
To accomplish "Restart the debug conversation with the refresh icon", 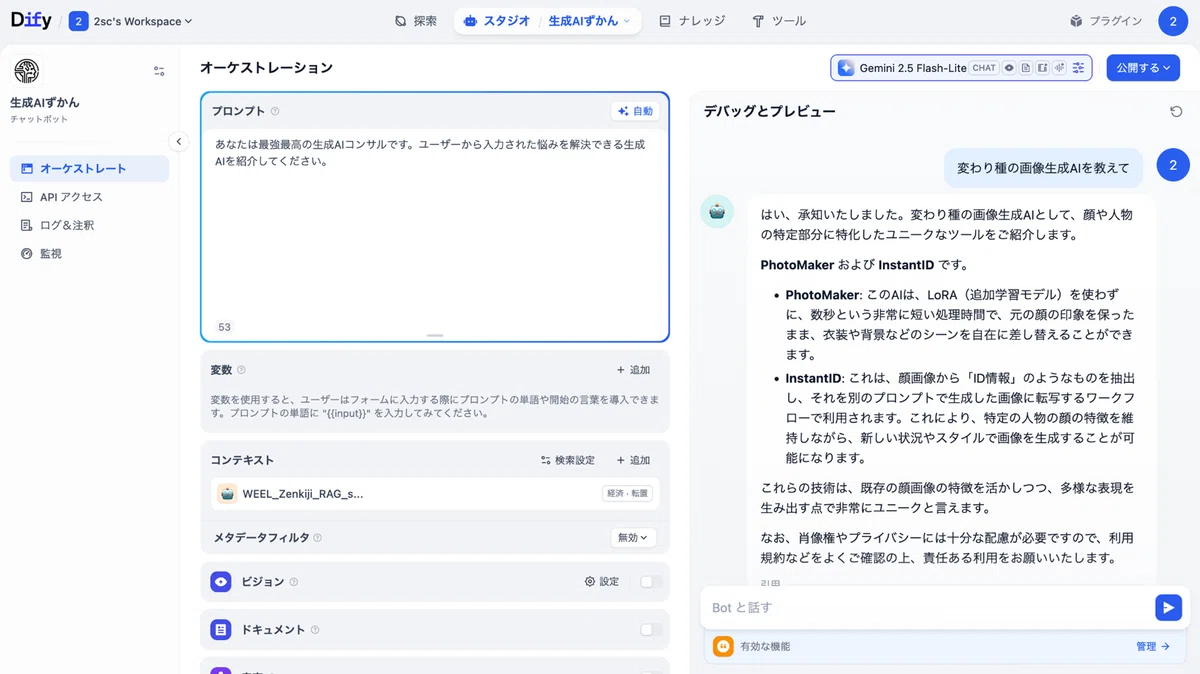I will coord(1176,111).
